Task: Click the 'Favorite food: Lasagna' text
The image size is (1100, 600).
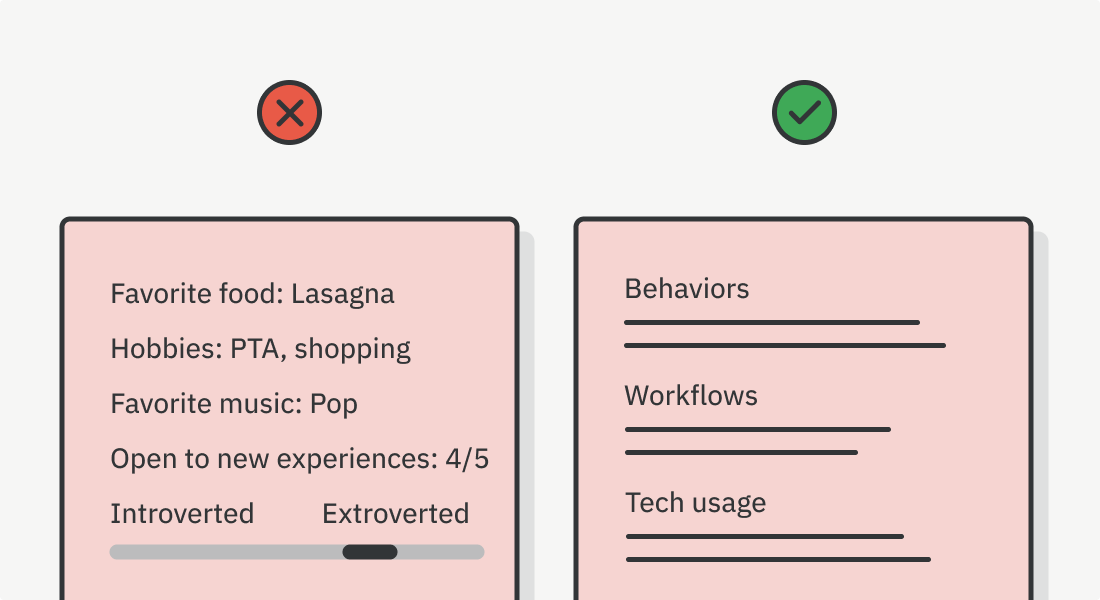Action: [x=252, y=294]
